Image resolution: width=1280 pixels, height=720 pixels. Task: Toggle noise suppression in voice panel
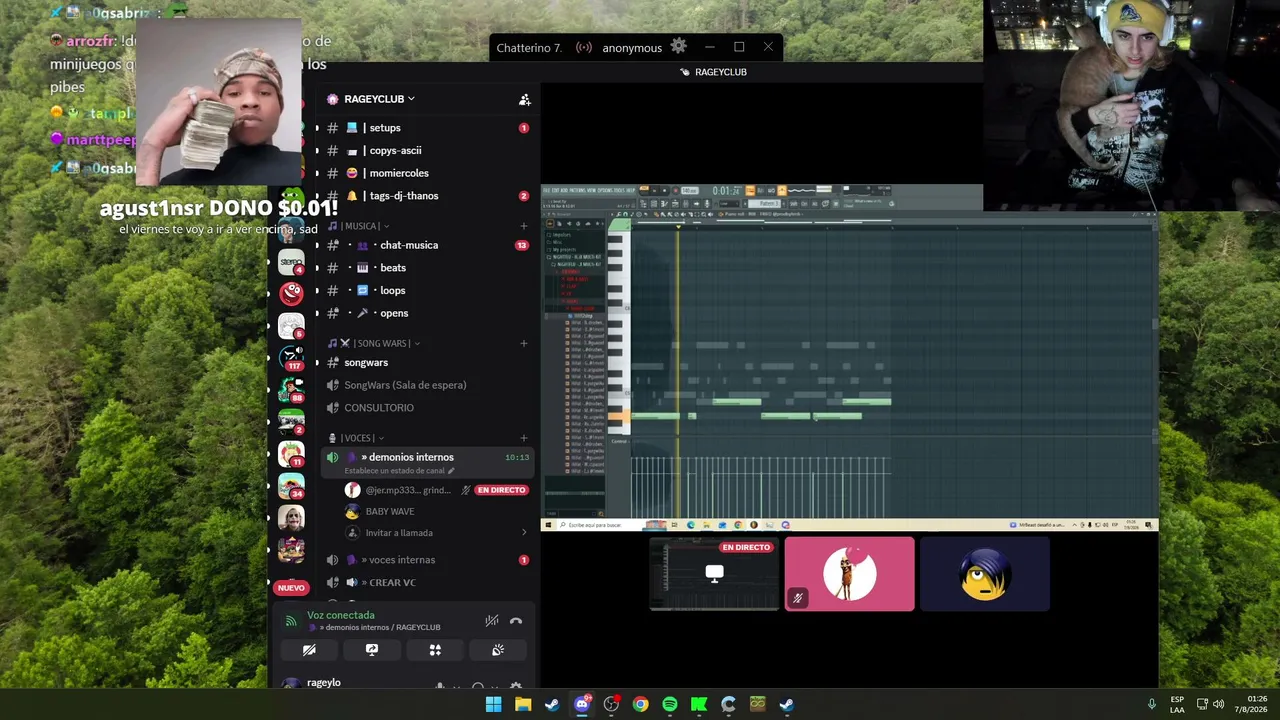coord(491,621)
